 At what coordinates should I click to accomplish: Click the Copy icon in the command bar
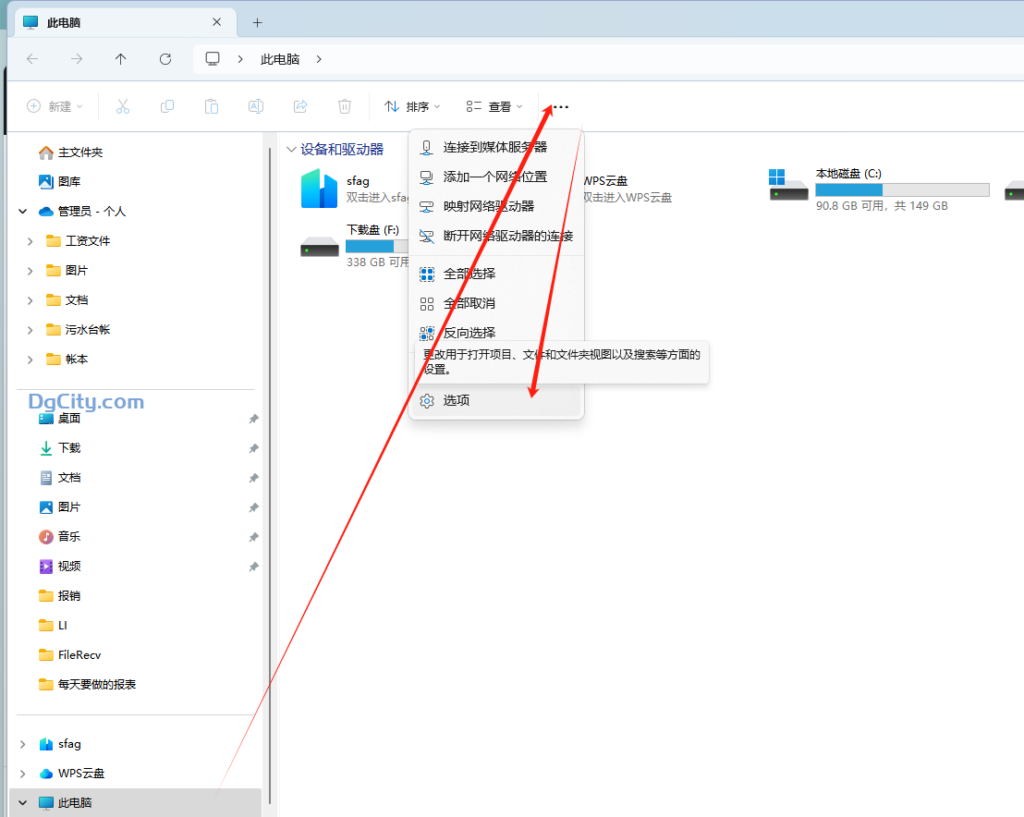point(167,106)
